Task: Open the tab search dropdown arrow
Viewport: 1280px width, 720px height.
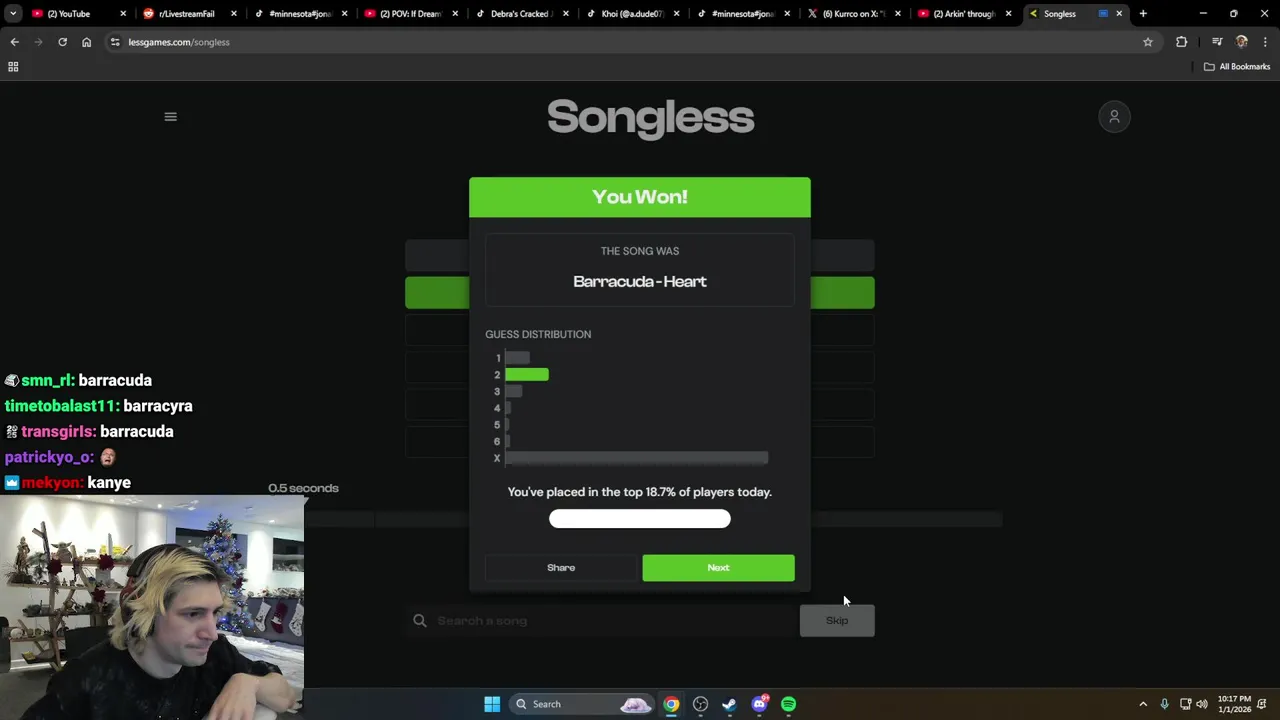Action: tap(13, 14)
